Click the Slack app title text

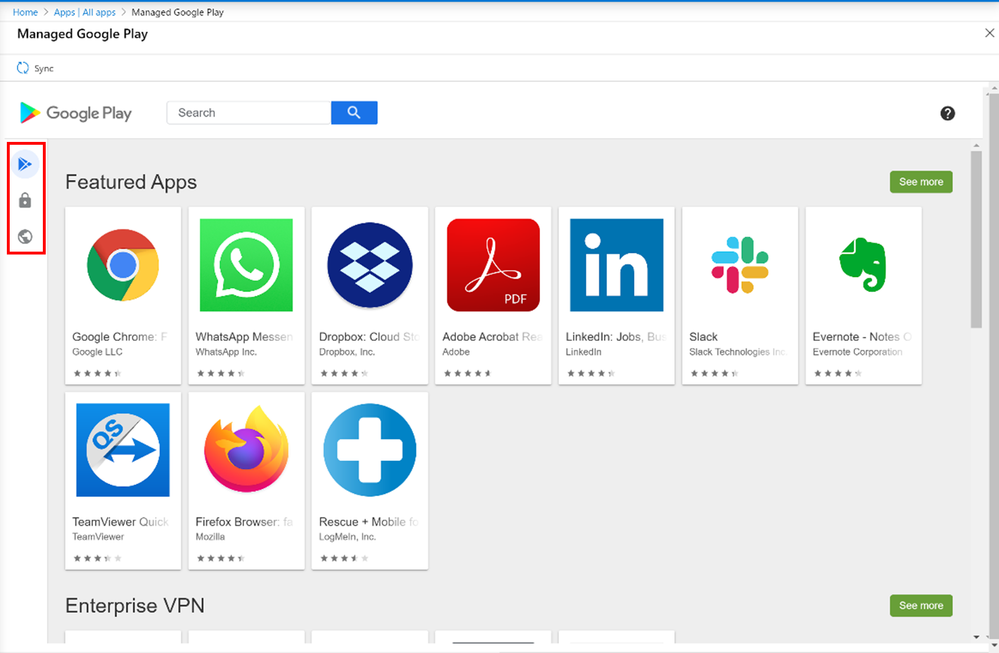point(703,336)
